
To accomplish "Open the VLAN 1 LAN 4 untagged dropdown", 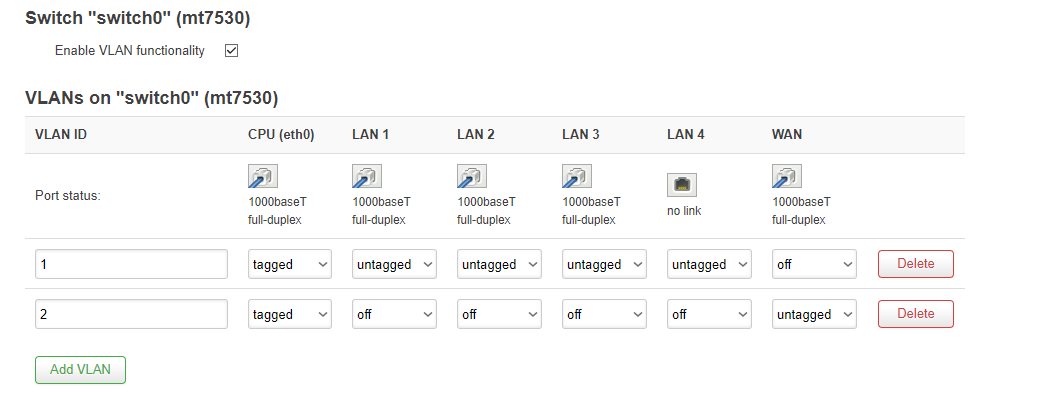I will [x=709, y=264].
